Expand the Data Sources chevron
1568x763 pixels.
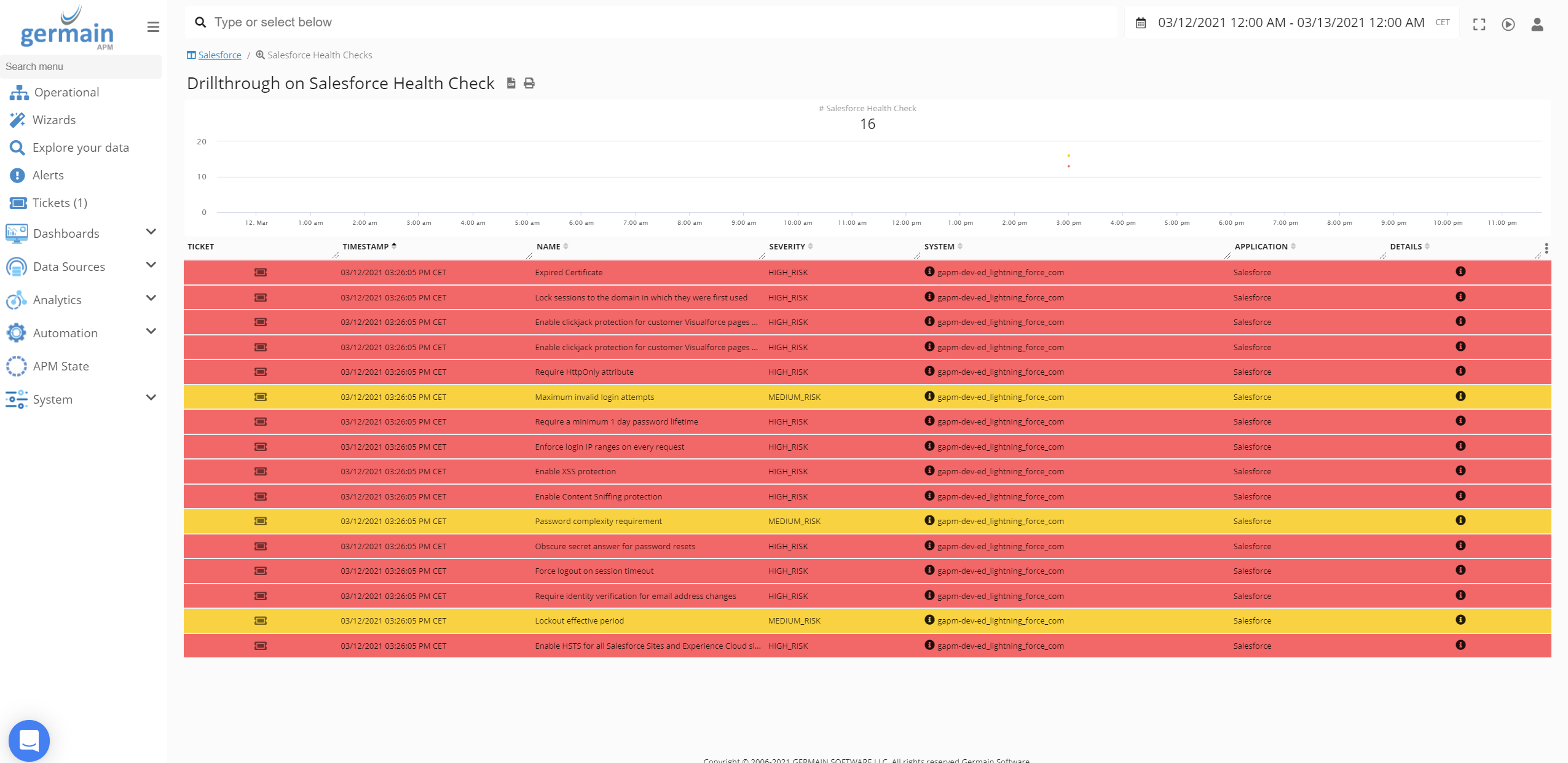click(x=151, y=265)
